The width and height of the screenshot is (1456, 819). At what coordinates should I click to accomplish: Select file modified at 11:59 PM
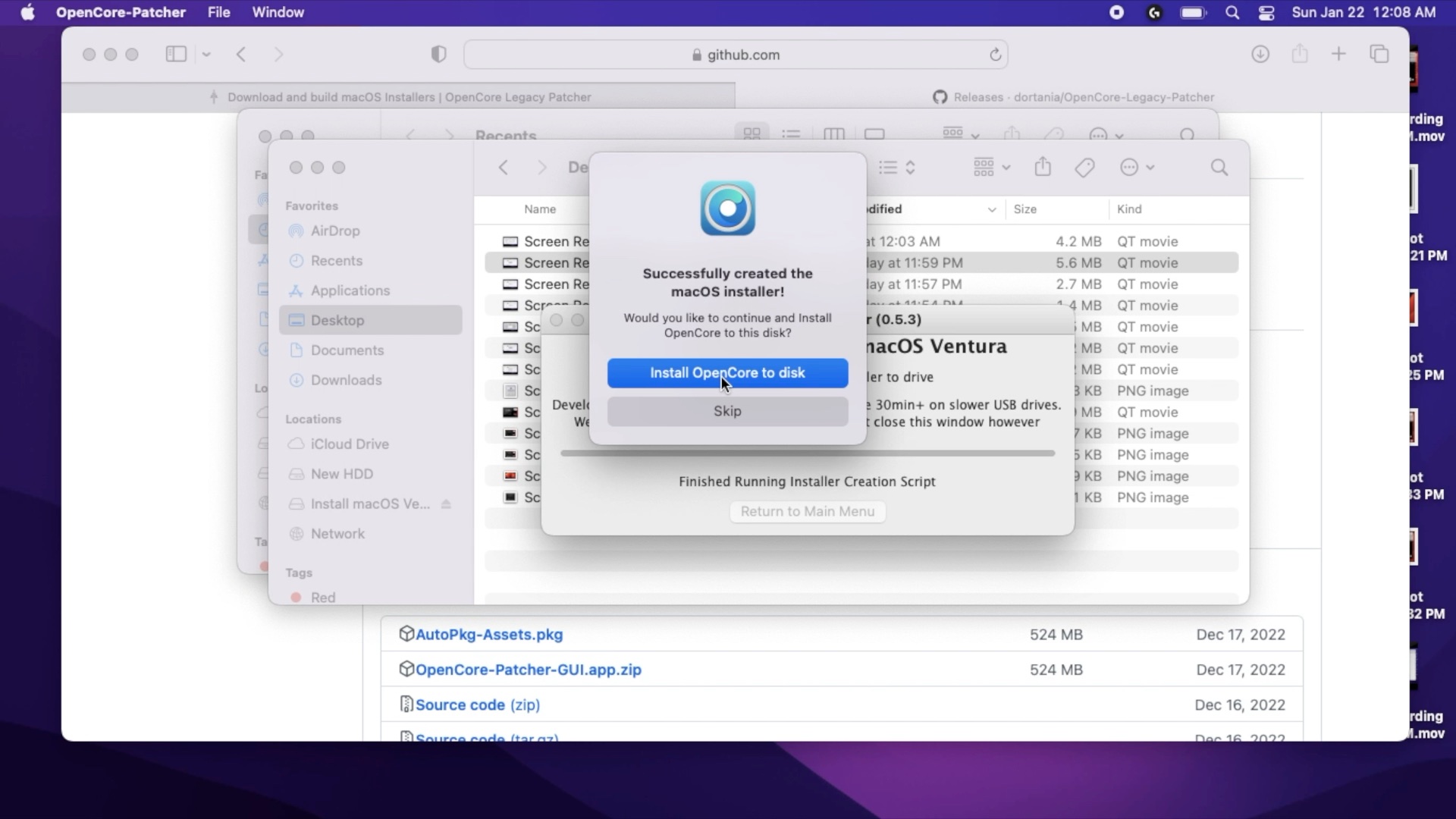coord(861,262)
